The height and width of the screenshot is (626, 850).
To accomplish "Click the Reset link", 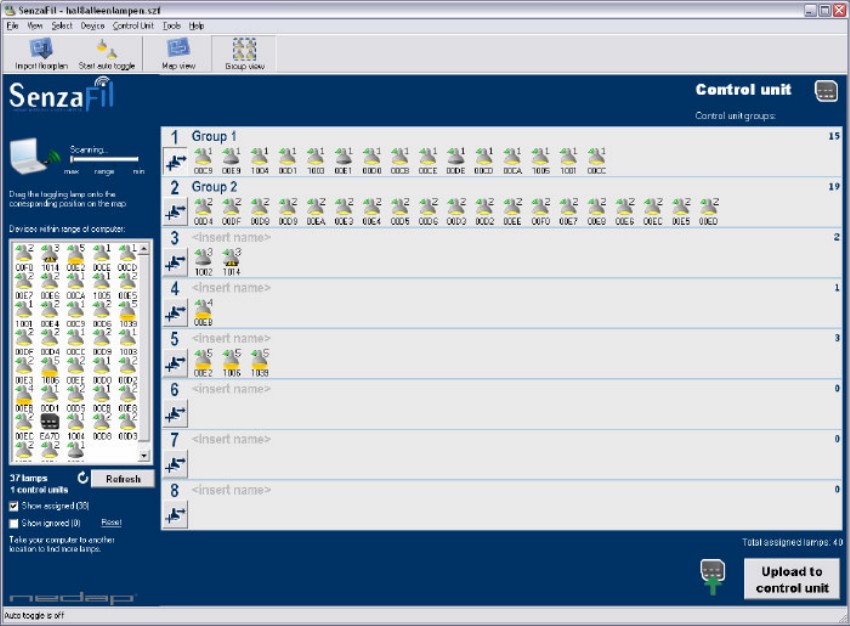I will [111, 522].
